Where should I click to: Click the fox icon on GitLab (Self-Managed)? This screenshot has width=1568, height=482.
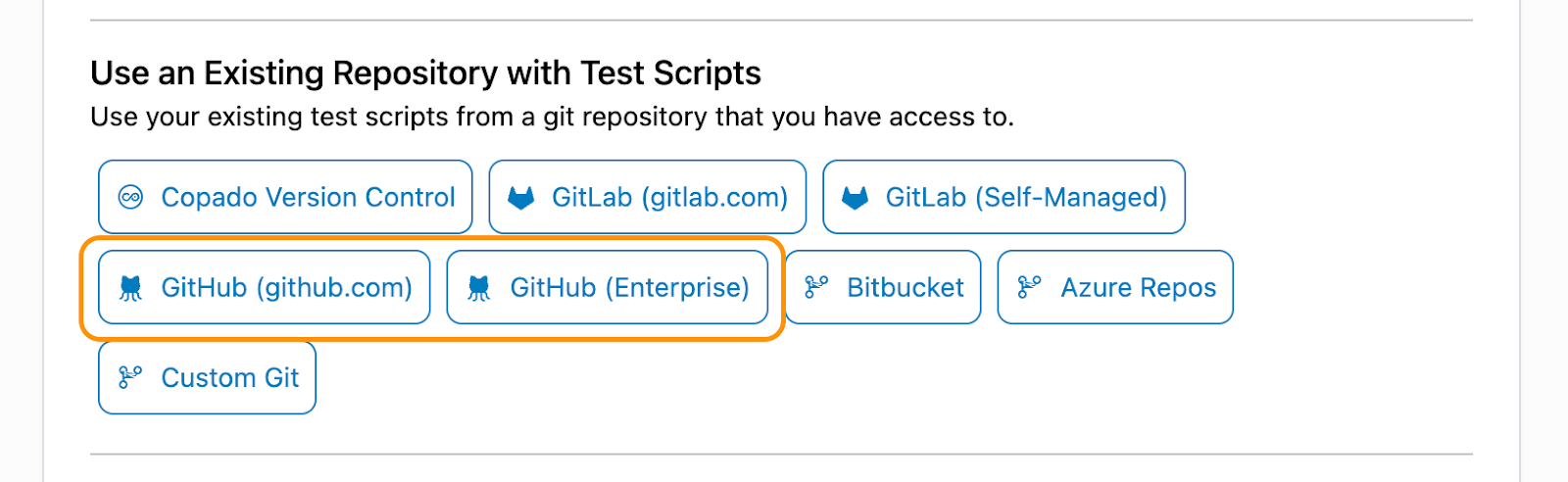855,198
